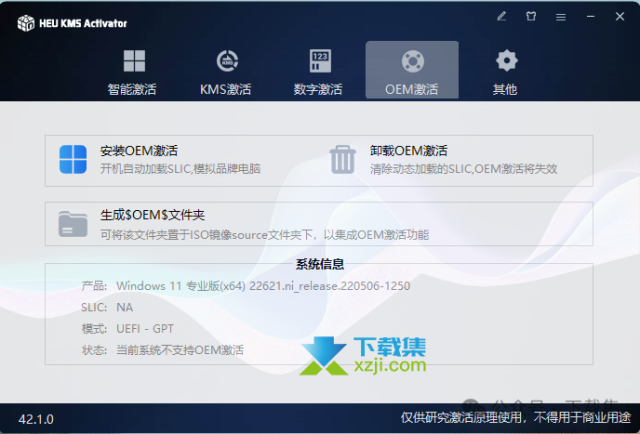Click the SLIC value NA
Screen dimensions: 640x434
[x=124, y=307]
